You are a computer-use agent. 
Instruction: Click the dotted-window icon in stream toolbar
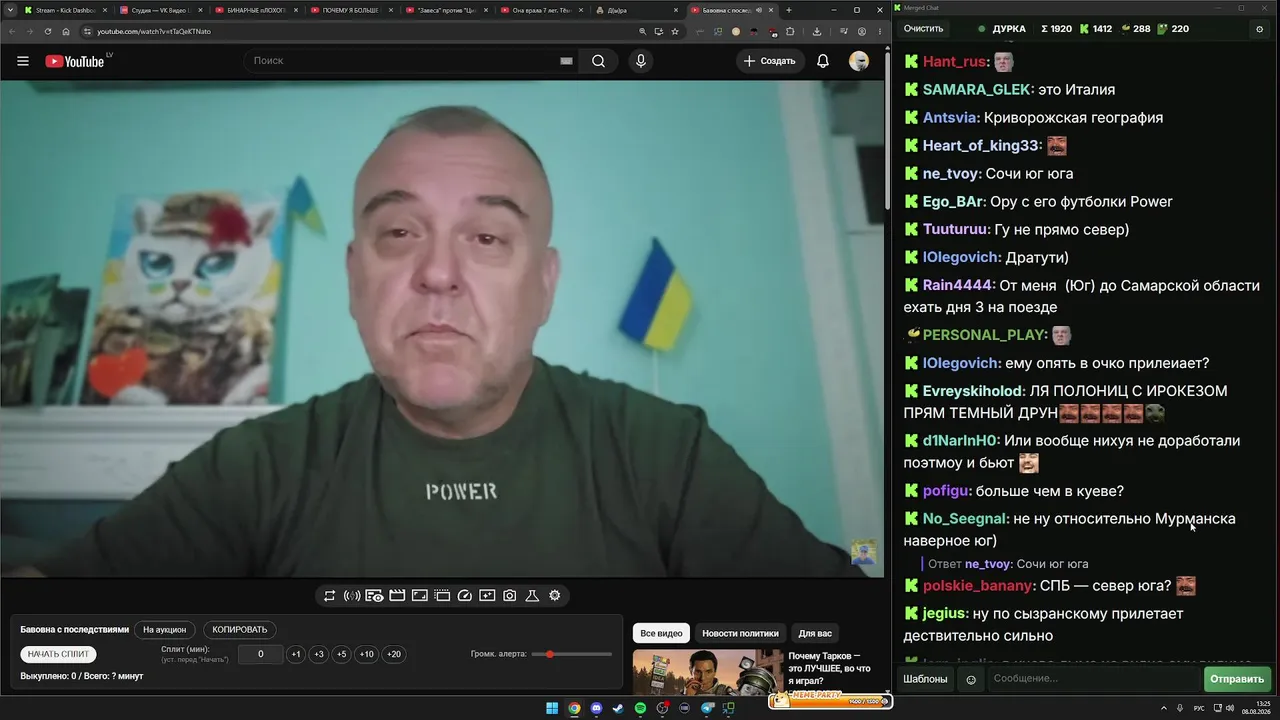click(442, 596)
